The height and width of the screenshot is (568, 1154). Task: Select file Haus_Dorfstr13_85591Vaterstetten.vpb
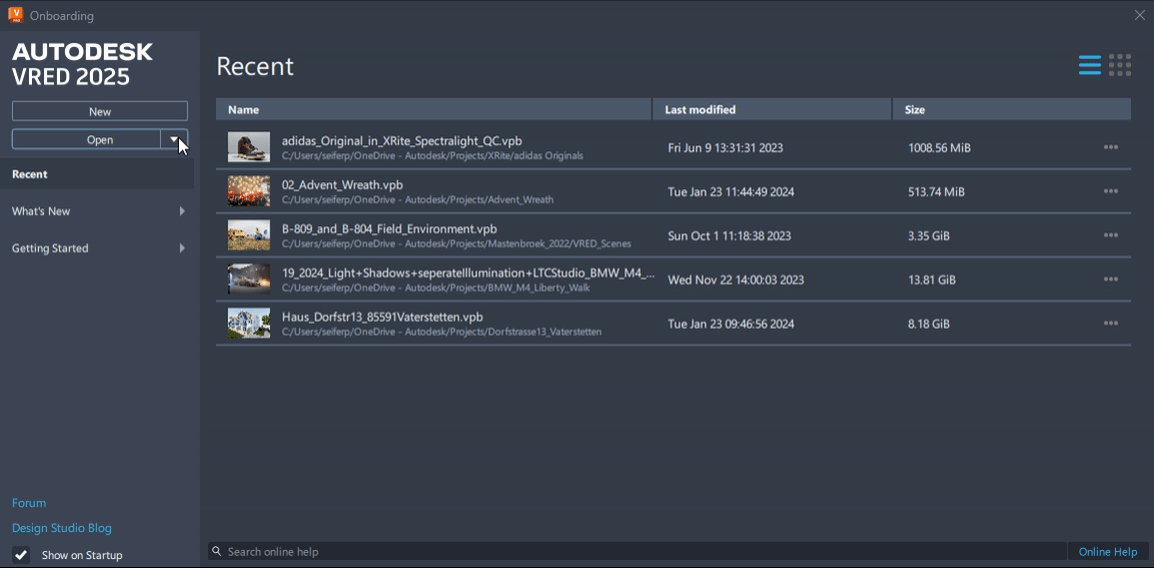tap(383, 317)
